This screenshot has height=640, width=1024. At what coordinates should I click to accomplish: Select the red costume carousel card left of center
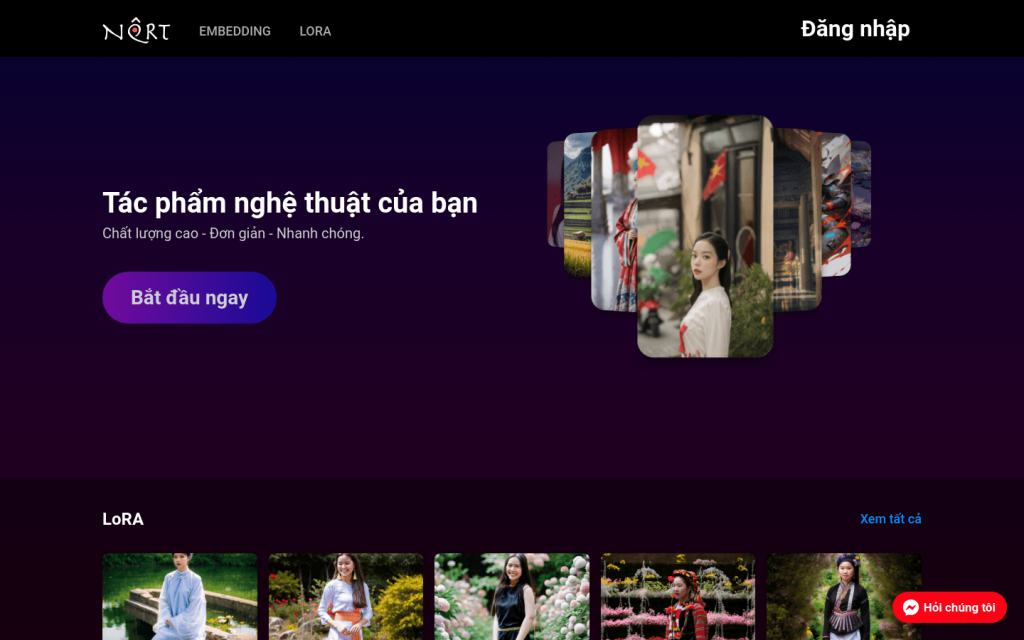[614, 220]
